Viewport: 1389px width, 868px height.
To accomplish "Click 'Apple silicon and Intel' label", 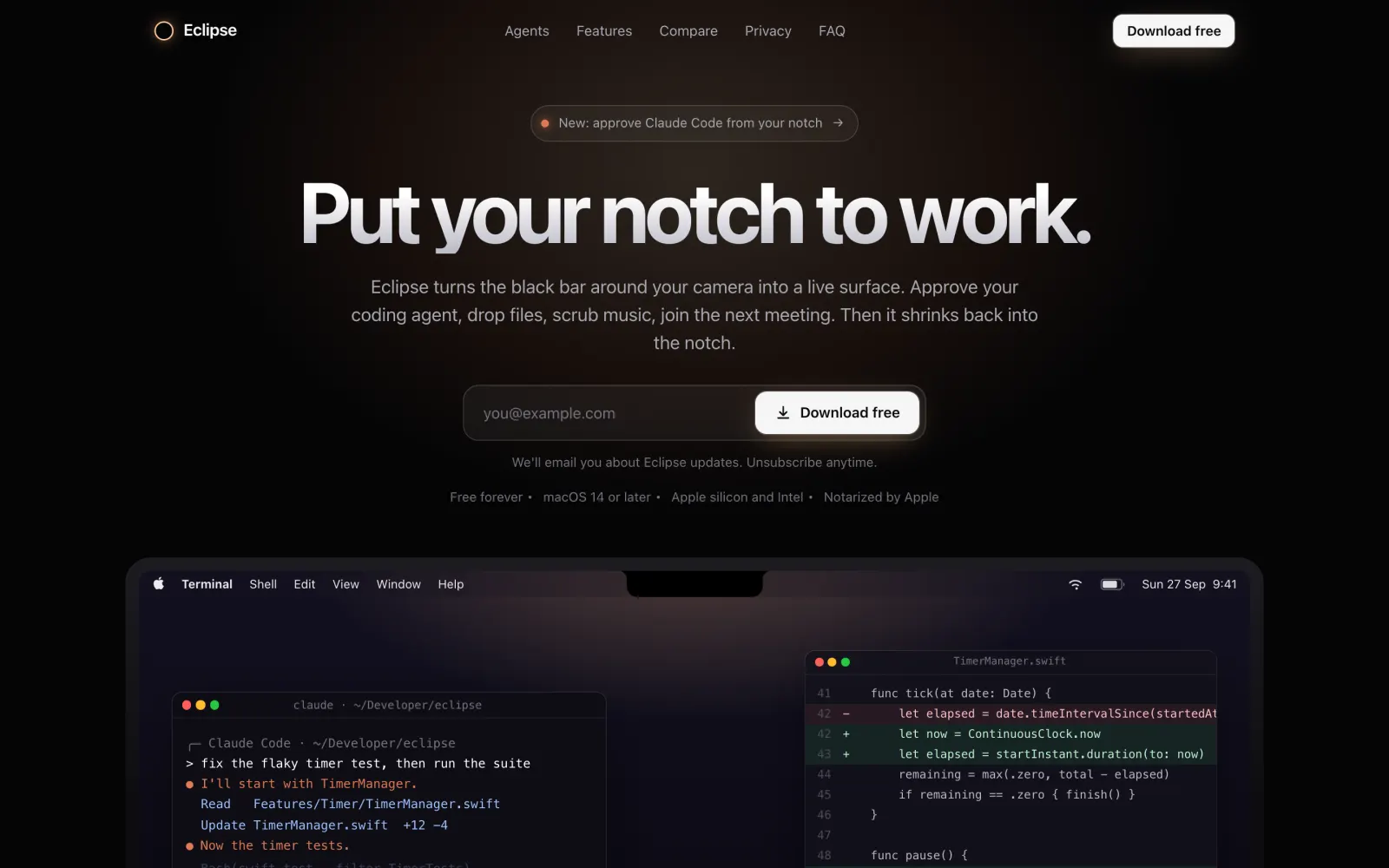I will coord(737,497).
